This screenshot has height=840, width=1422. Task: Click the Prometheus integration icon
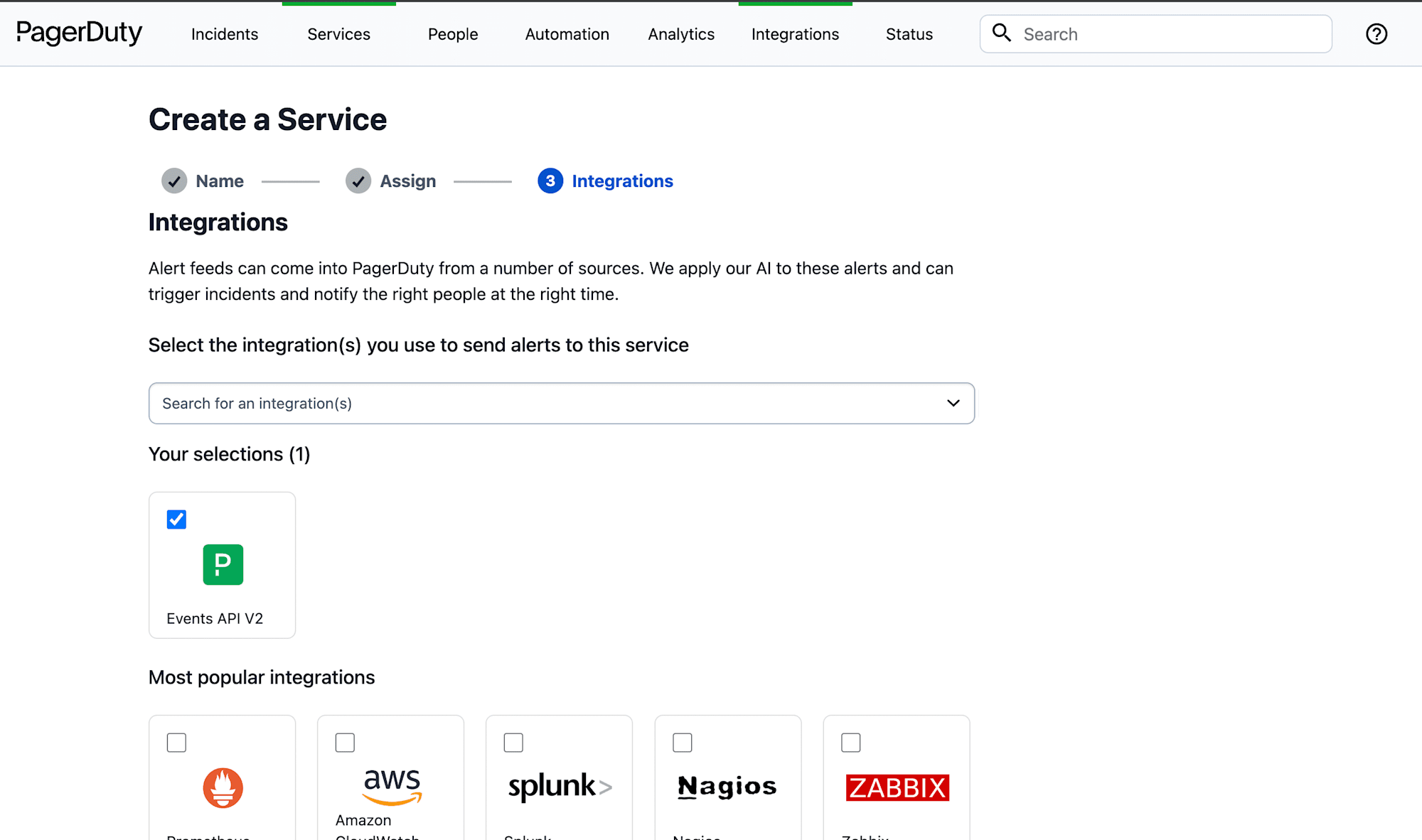(x=222, y=788)
